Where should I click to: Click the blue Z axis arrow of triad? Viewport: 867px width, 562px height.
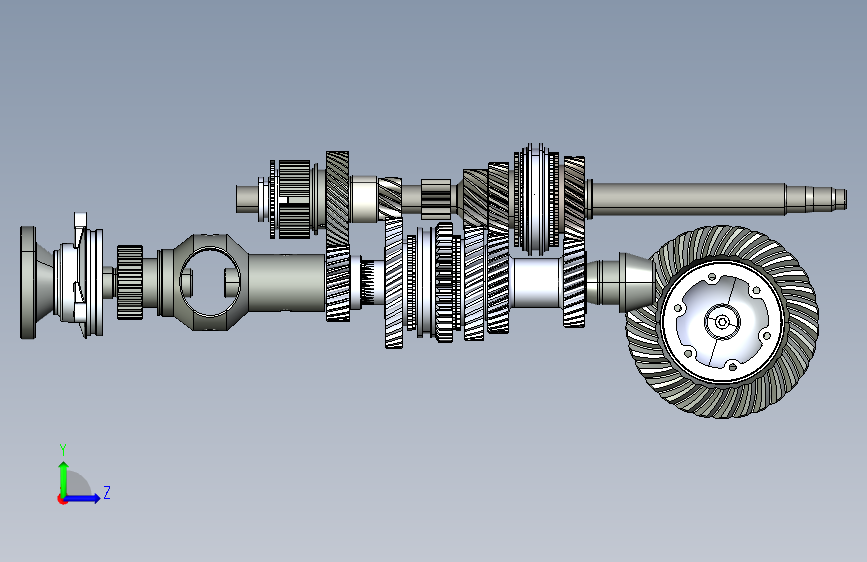(x=83, y=498)
